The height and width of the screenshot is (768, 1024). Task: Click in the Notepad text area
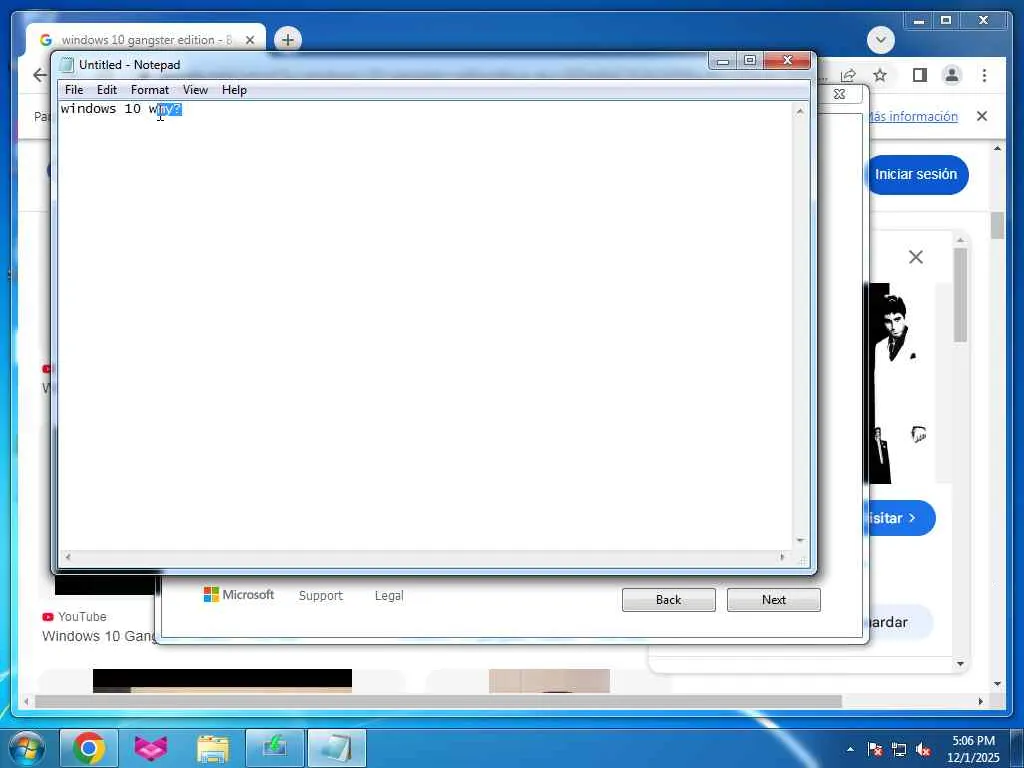(426, 327)
